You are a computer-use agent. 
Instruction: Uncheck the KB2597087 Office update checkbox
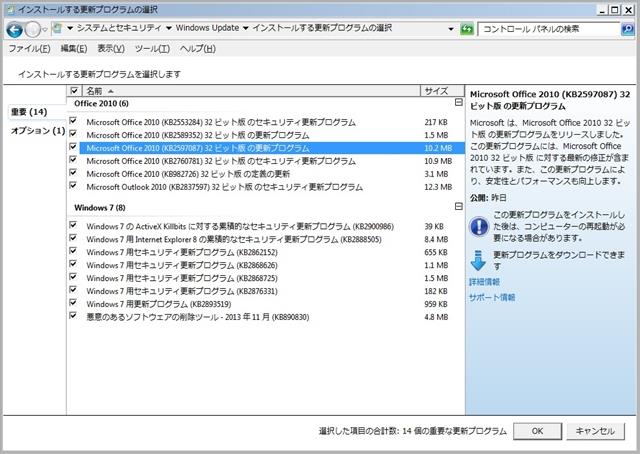(73, 147)
